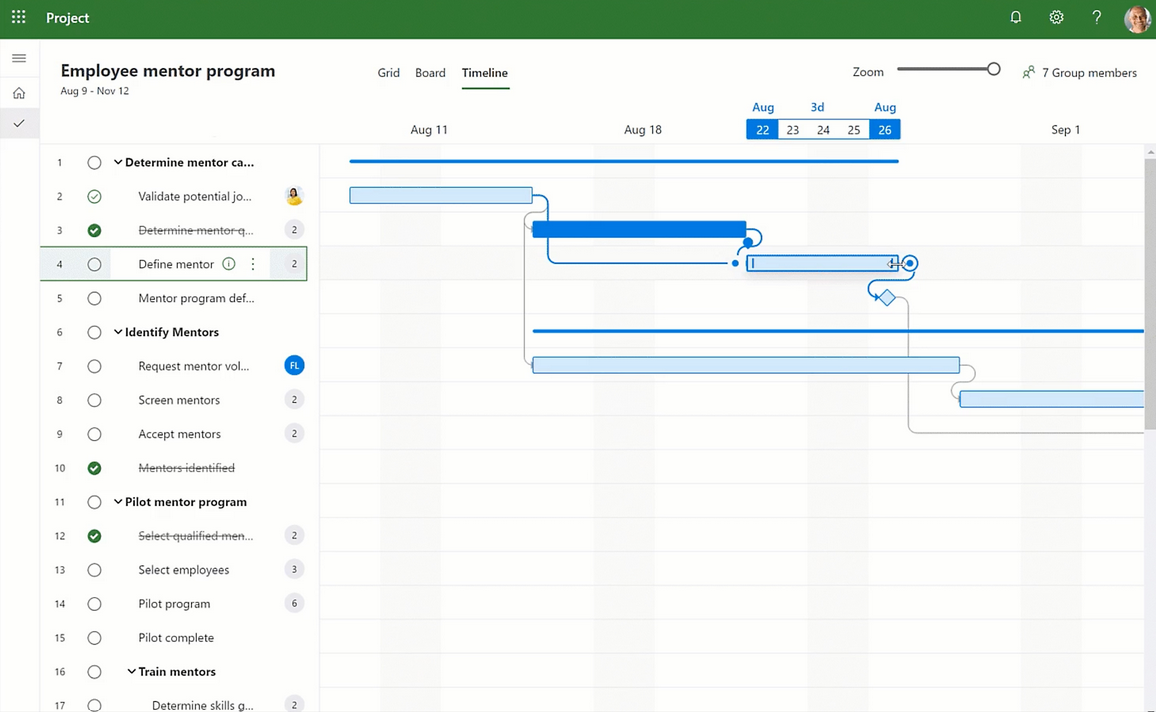Open notifications from the top bar
This screenshot has width=1156, height=712.
[x=1015, y=17]
